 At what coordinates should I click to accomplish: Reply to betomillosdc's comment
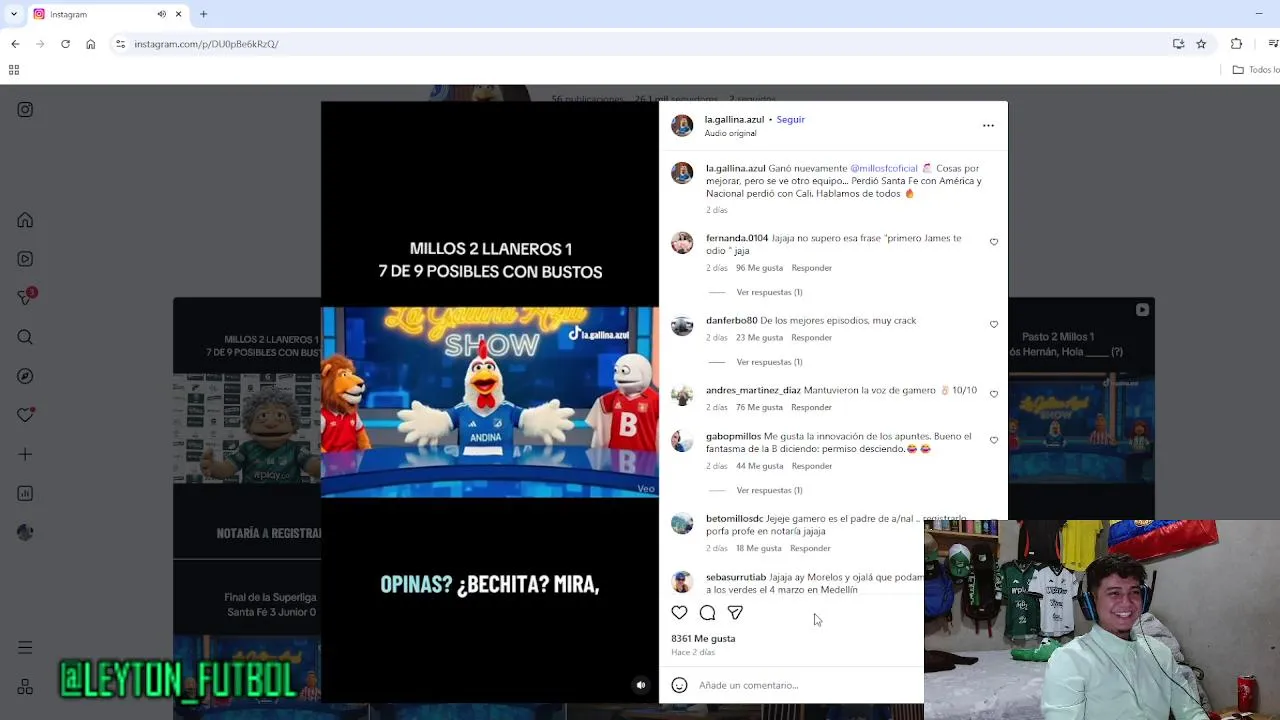(x=810, y=548)
